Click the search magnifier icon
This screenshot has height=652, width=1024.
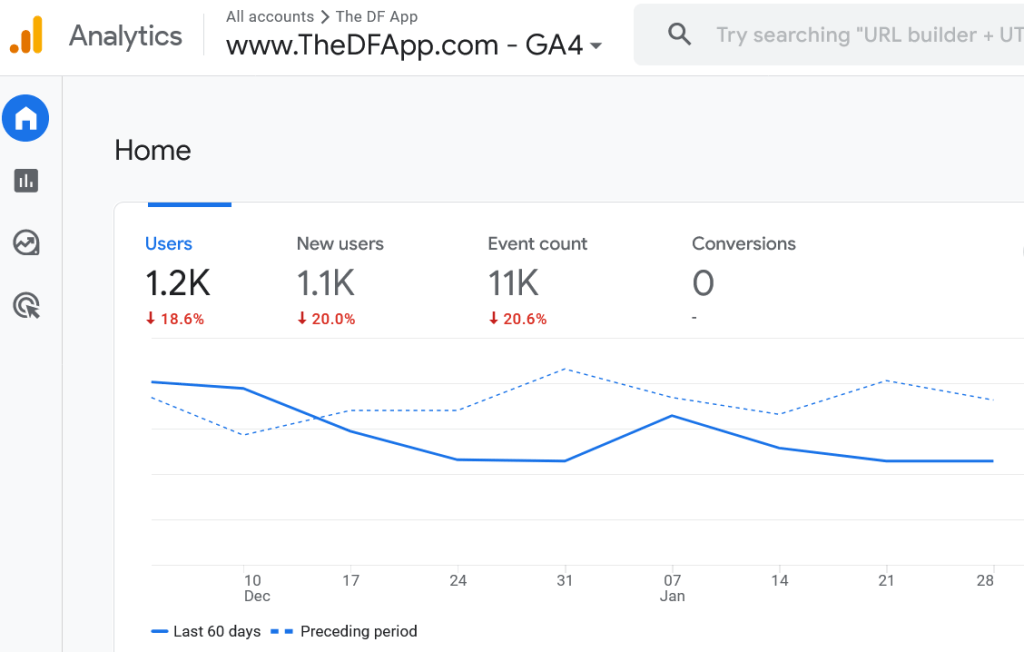(x=679, y=35)
